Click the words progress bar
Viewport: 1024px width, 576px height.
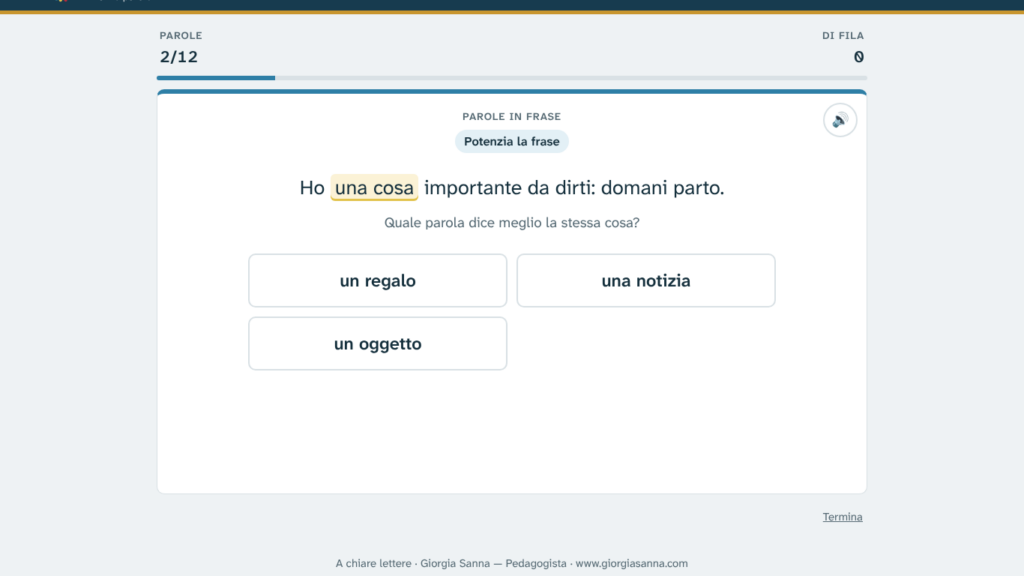point(511,78)
